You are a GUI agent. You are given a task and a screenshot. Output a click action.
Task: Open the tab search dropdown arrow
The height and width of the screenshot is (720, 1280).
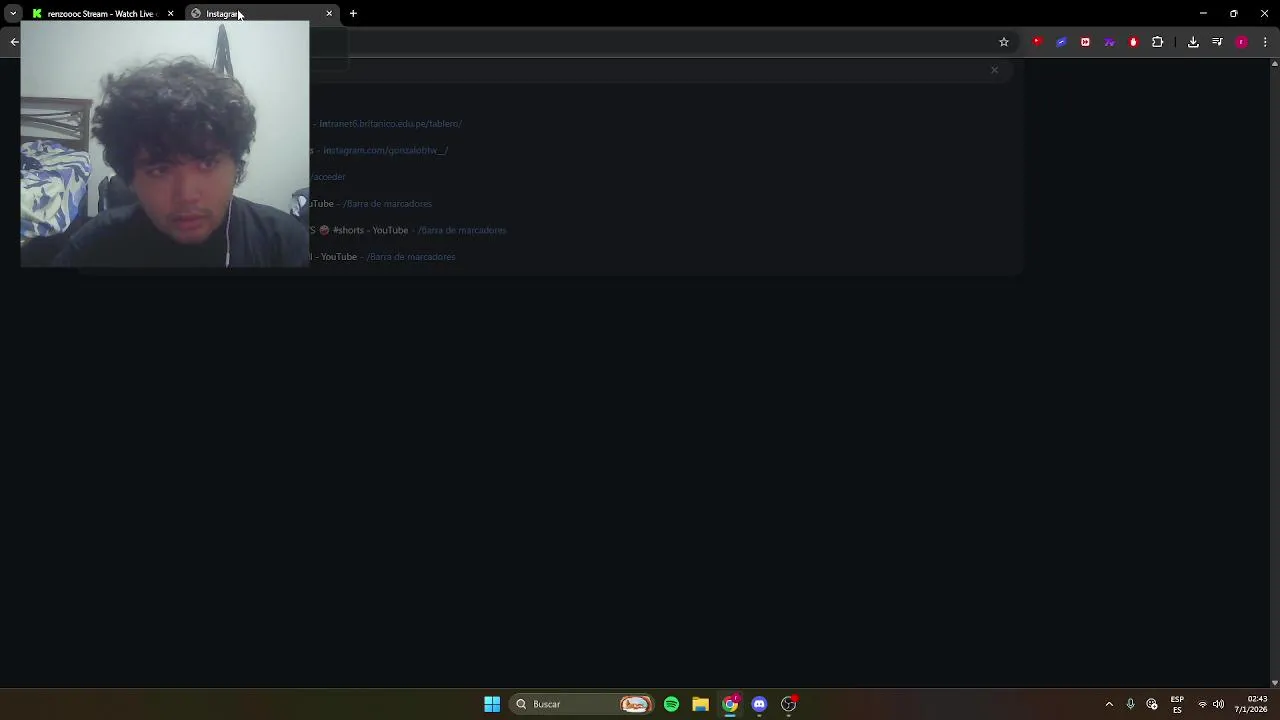(13, 14)
